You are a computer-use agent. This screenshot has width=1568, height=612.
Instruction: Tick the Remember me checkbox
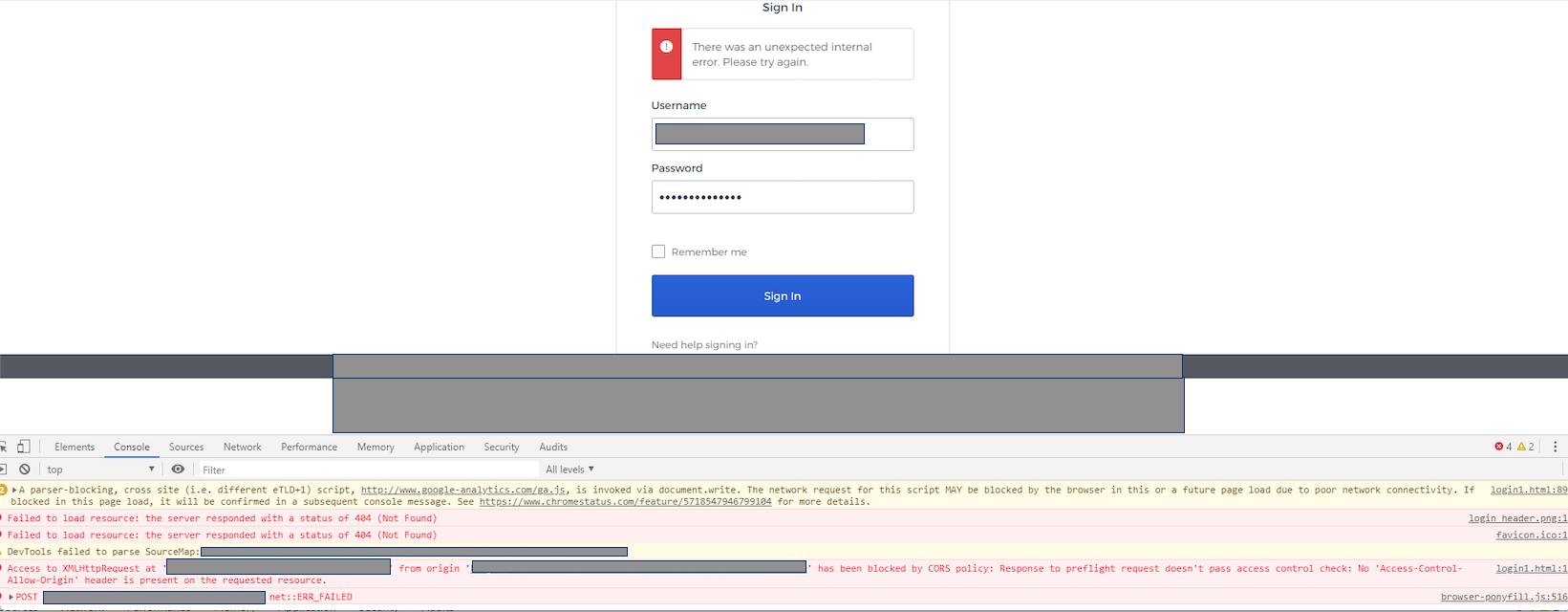(x=658, y=251)
